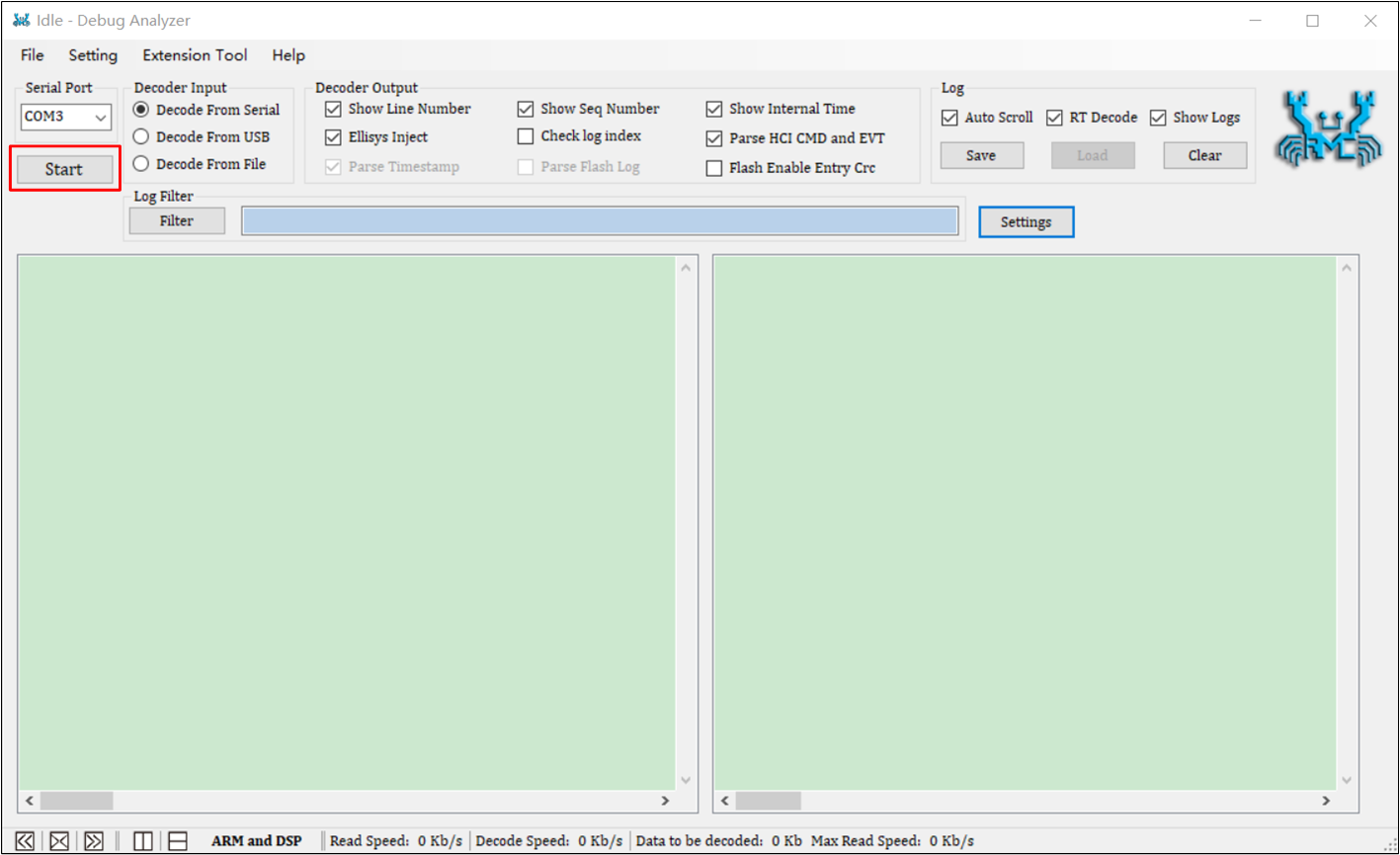1400x855 pixels.
Task: Open the Help menu
Action: coord(288,55)
